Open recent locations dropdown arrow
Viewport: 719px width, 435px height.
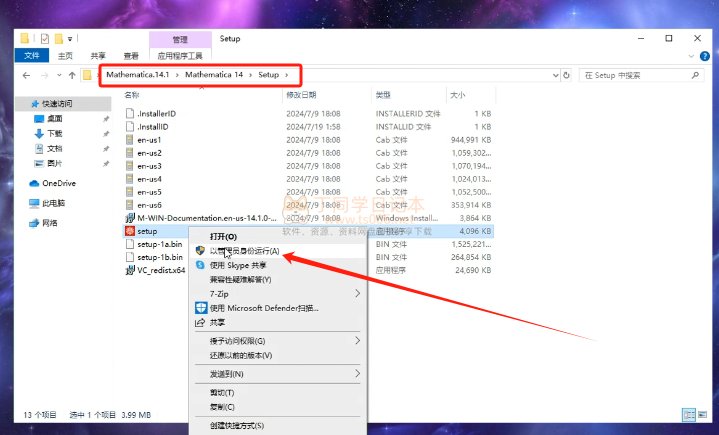[x=59, y=75]
